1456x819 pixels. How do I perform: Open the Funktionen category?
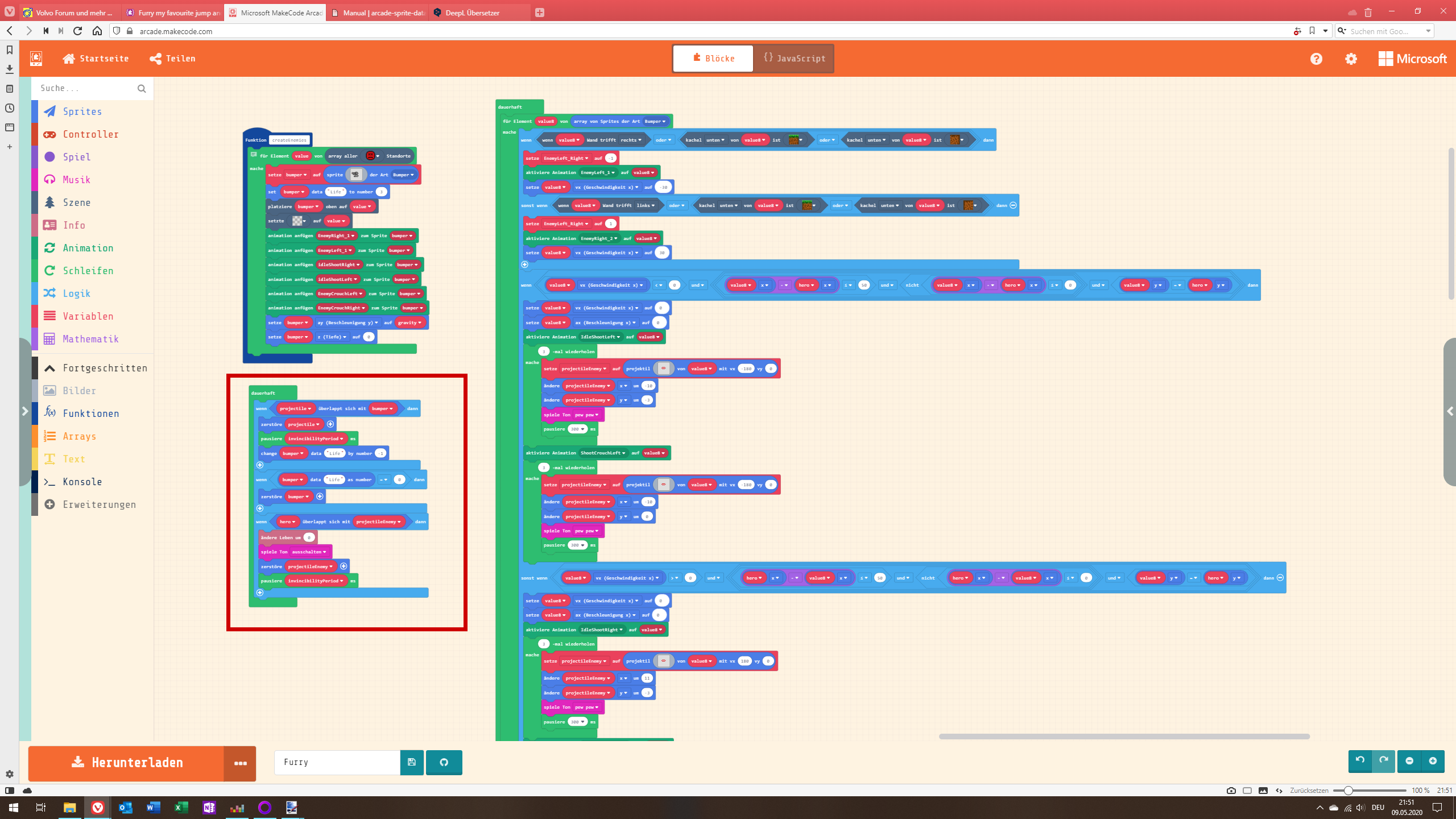(x=91, y=413)
